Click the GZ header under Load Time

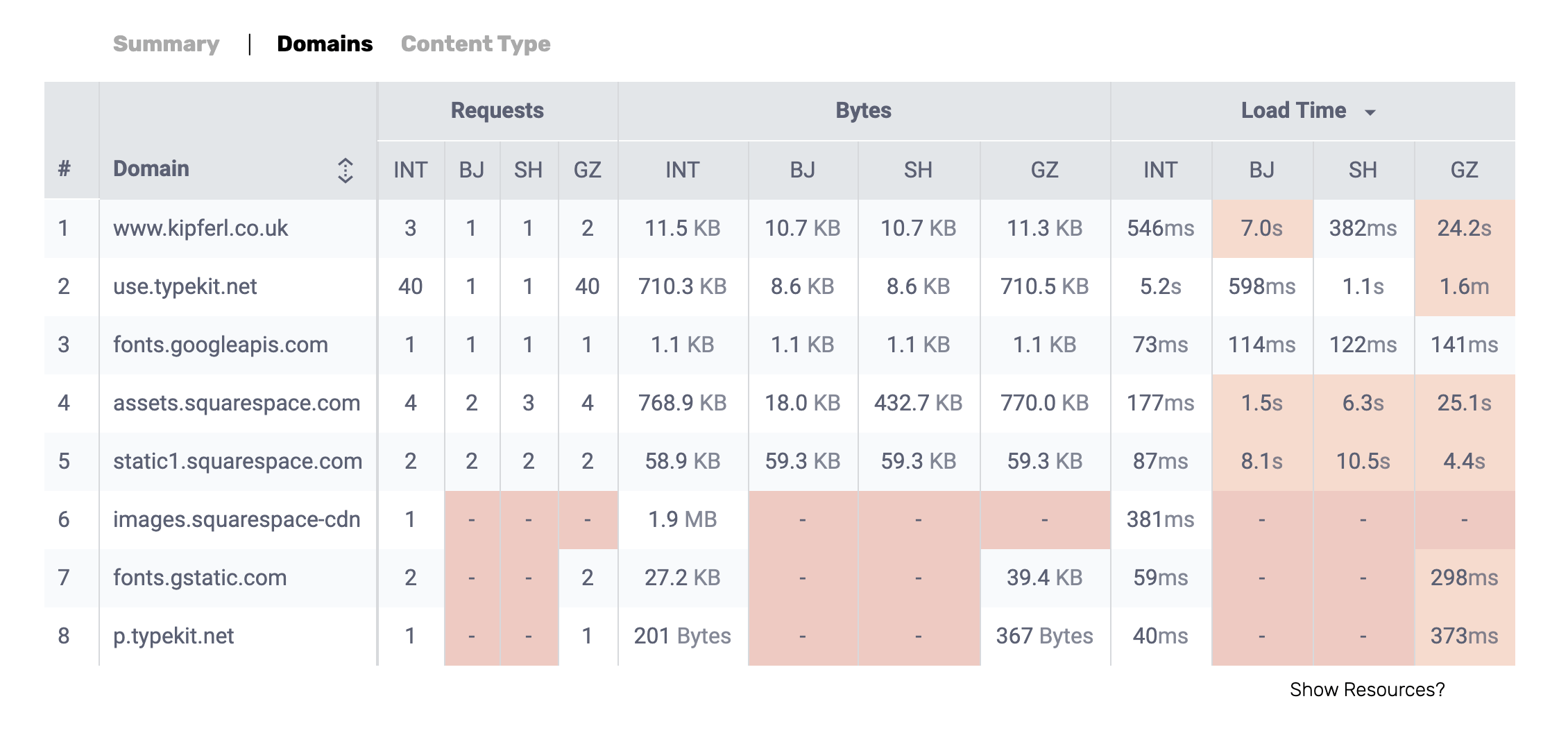1465,170
